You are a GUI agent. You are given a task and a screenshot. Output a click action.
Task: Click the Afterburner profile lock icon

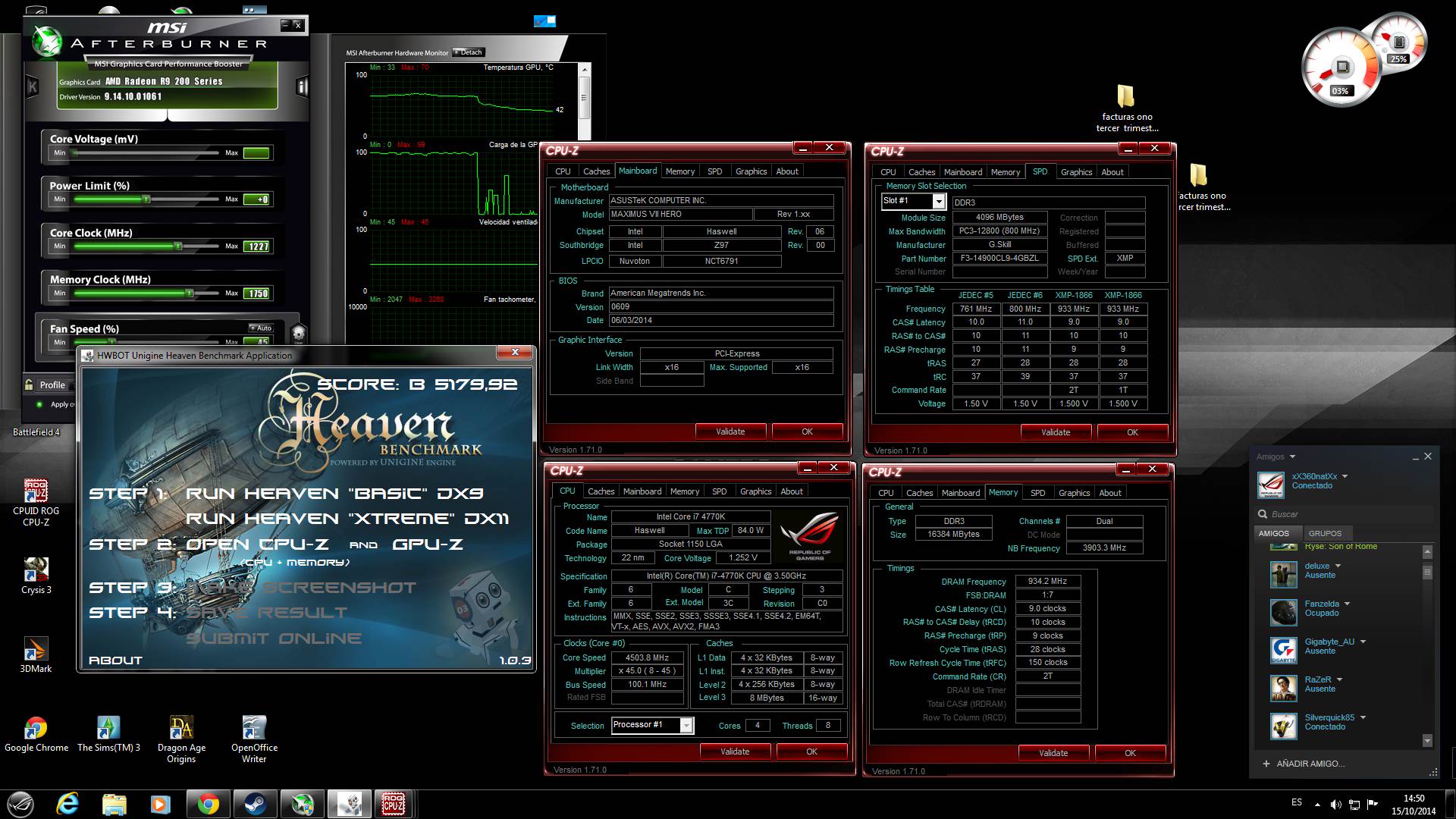coord(29,384)
